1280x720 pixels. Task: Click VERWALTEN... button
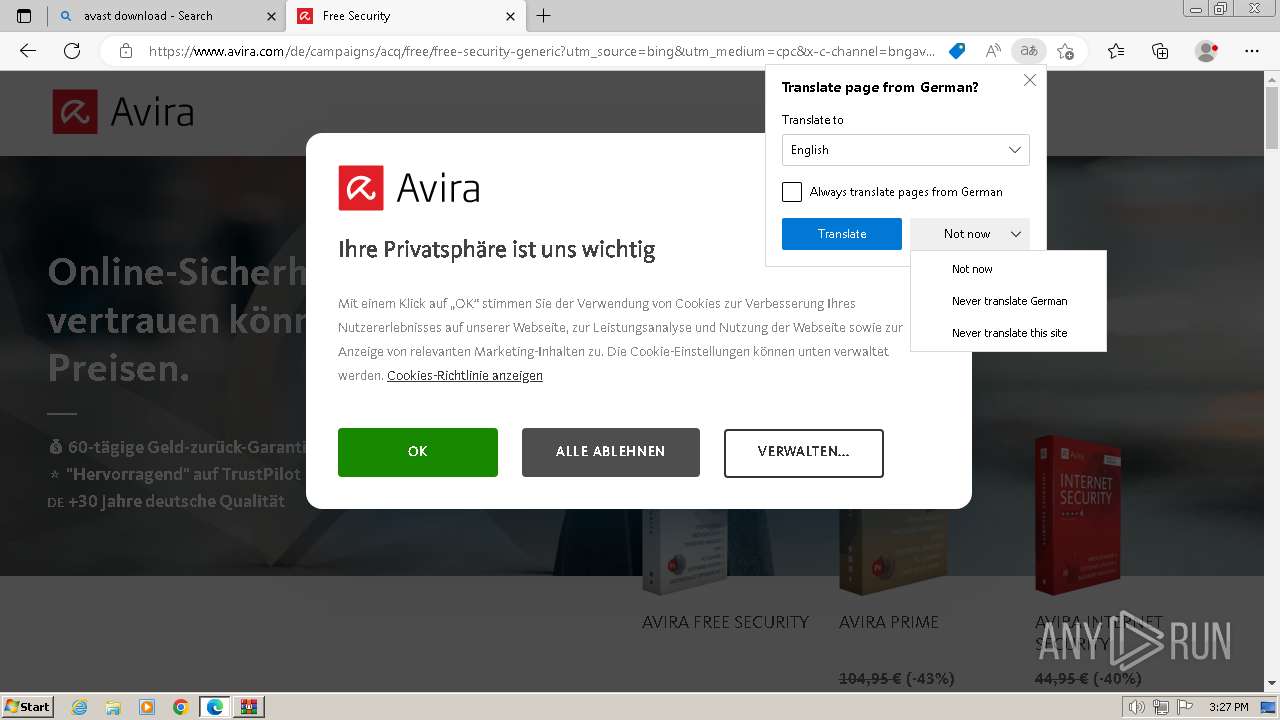(804, 452)
